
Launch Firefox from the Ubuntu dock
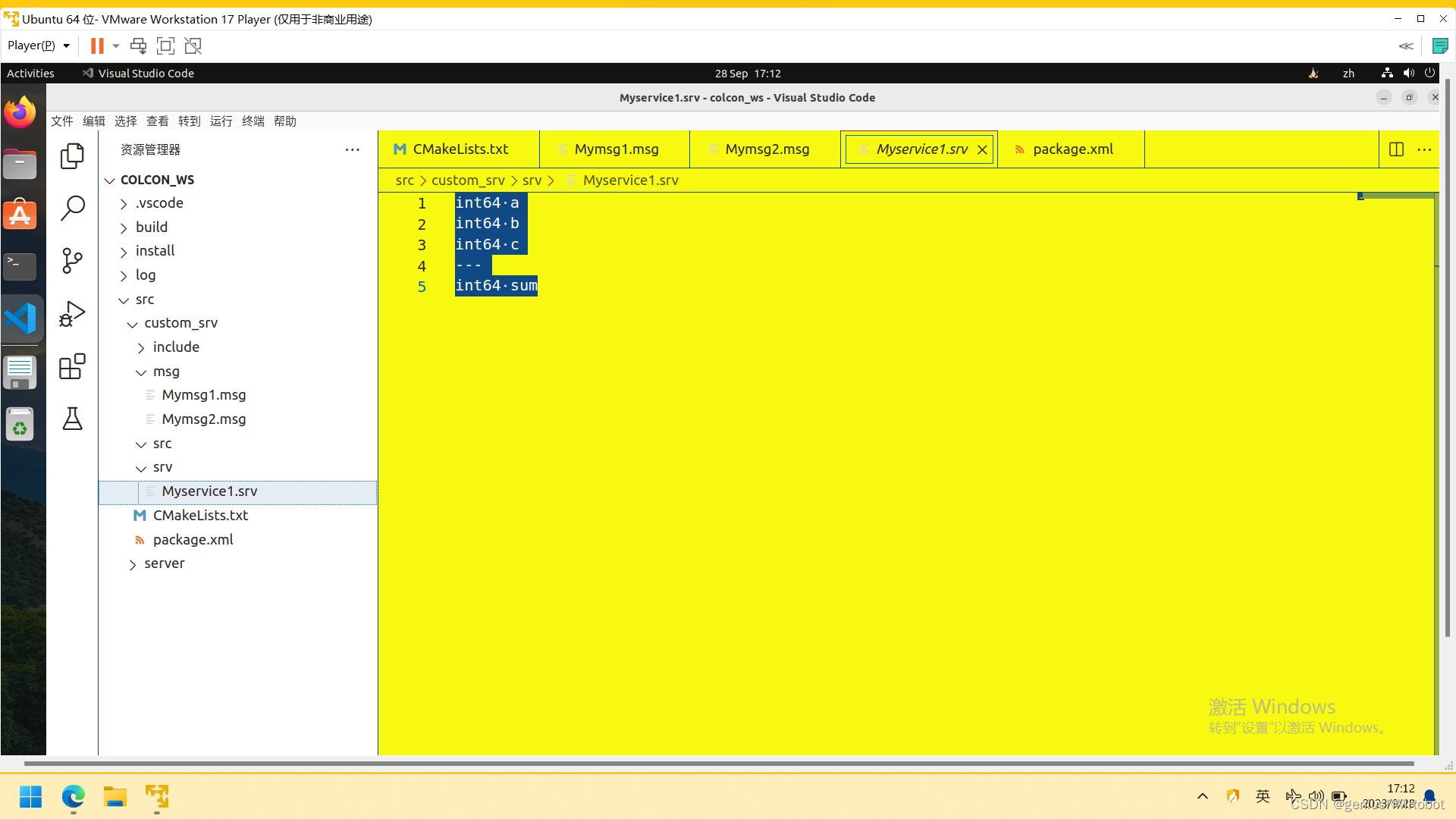[20, 111]
